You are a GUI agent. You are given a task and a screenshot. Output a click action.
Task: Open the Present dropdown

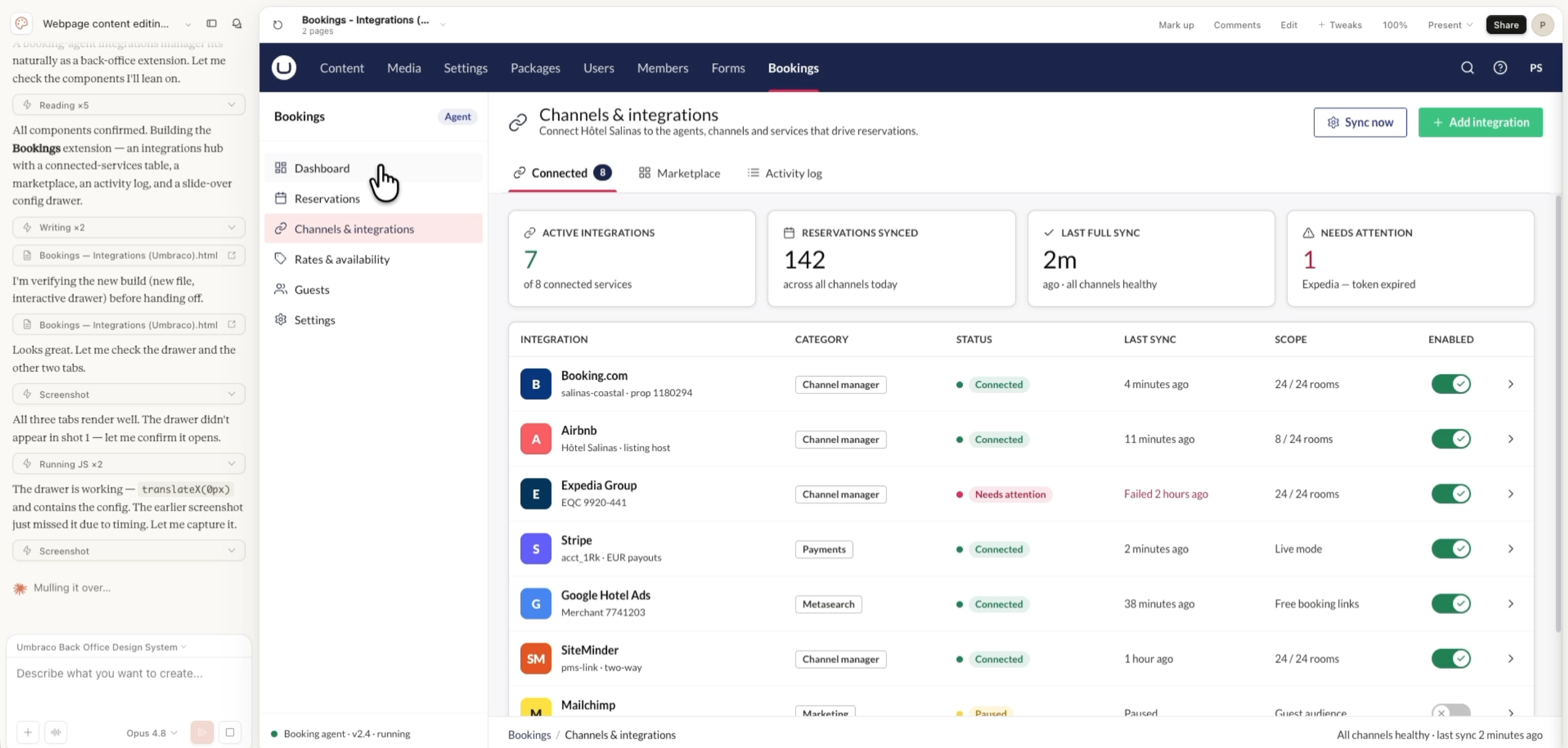pyautogui.click(x=1450, y=25)
